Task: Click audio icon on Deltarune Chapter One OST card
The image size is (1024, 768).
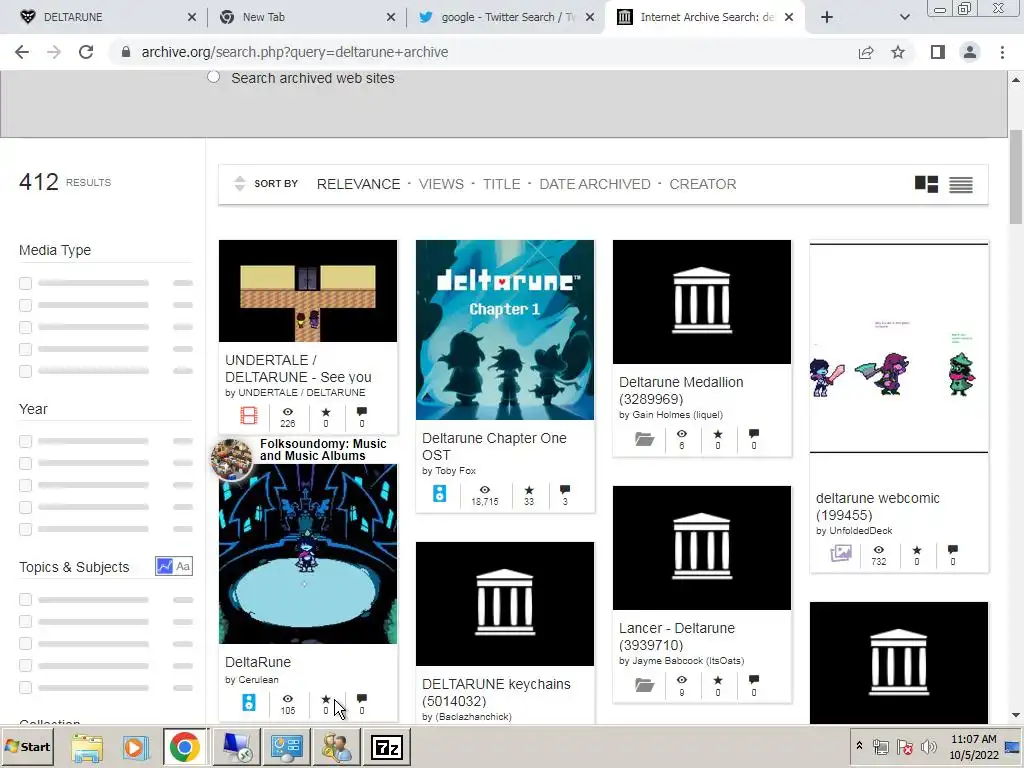Action: coord(440,493)
